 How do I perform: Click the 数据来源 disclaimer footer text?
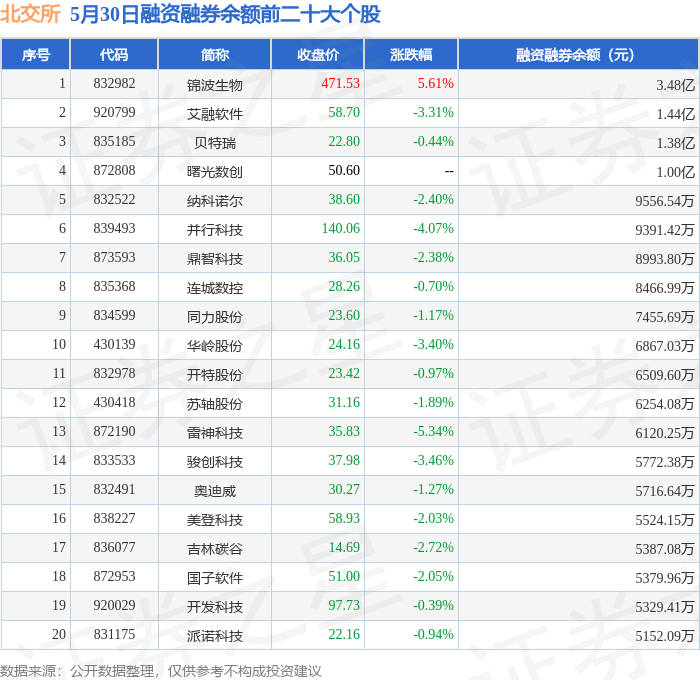(x=161, y=671)
